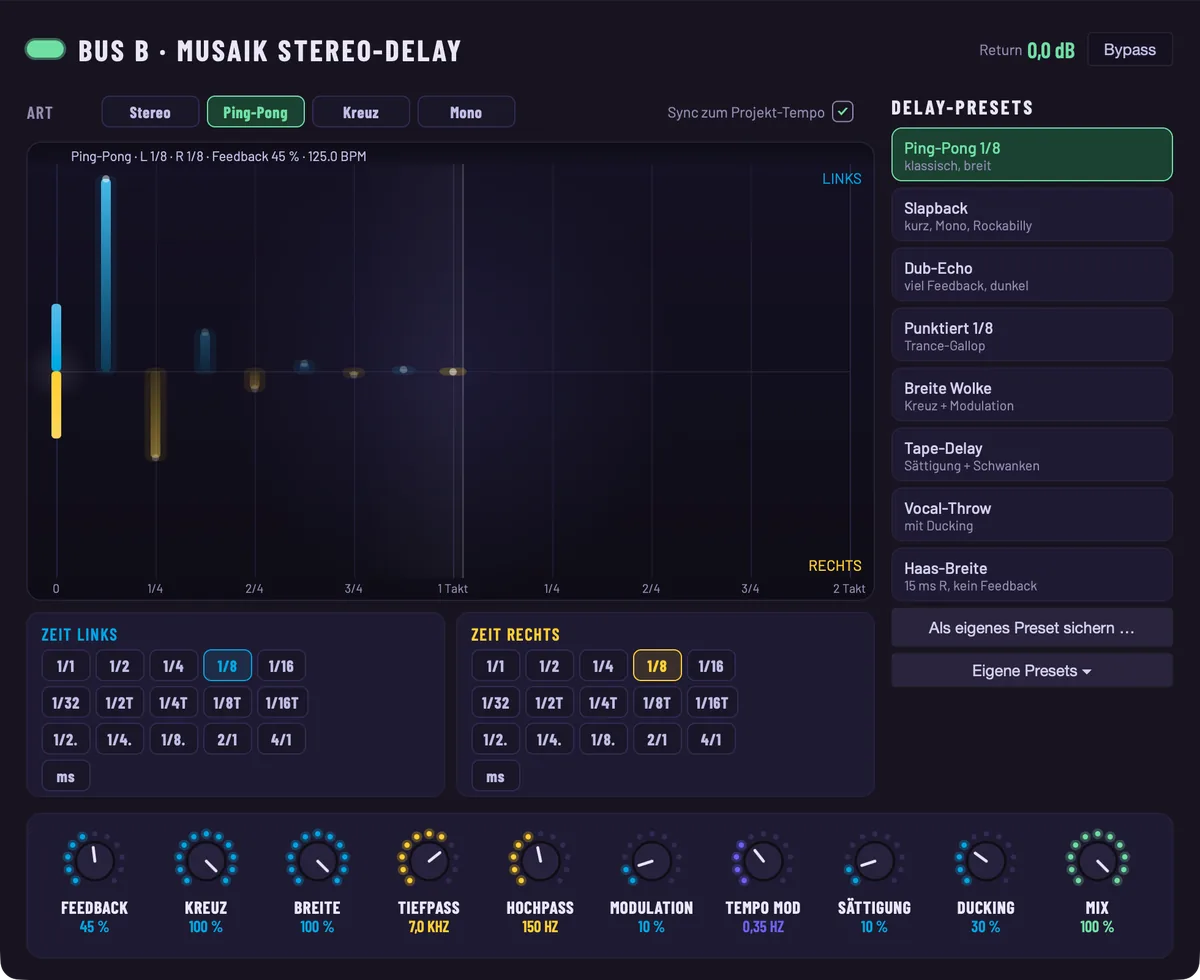
Task: Click the Kreuz knob
Action: tap(206, 859)
